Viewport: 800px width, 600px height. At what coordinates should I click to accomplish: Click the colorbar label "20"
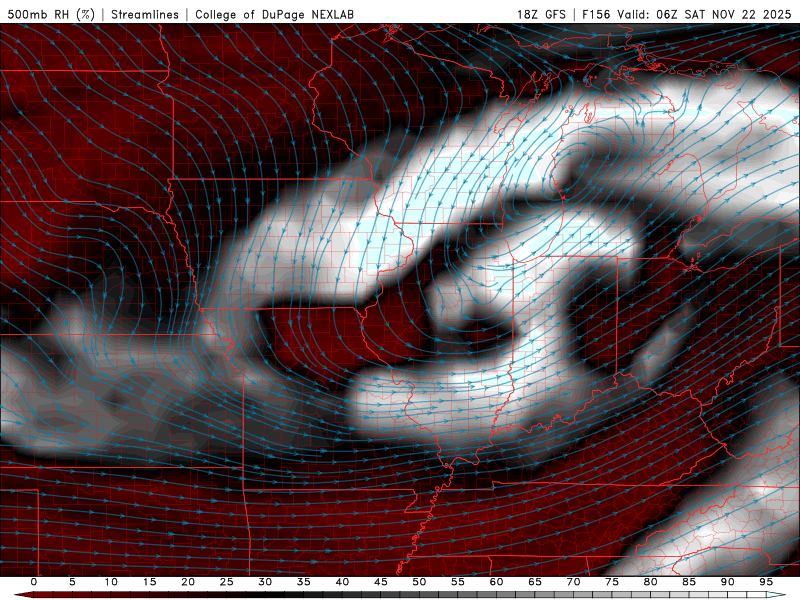188,582
